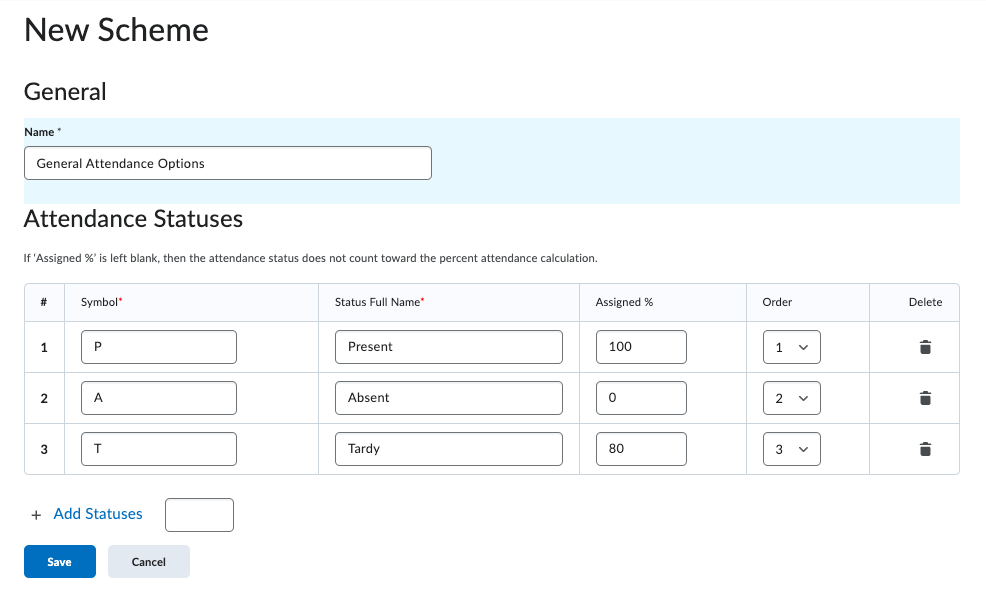Open the Order dropdown for Tardy
Screen dimensions: 986x591
pyautogui.click(x=791, y=449)
